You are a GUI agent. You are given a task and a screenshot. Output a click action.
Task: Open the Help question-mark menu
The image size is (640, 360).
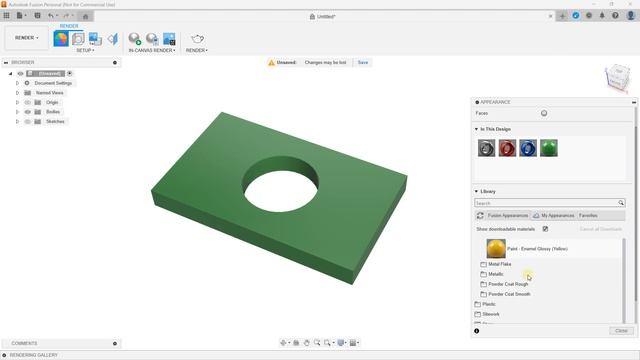pyautogui.click(x=615, y=16)
